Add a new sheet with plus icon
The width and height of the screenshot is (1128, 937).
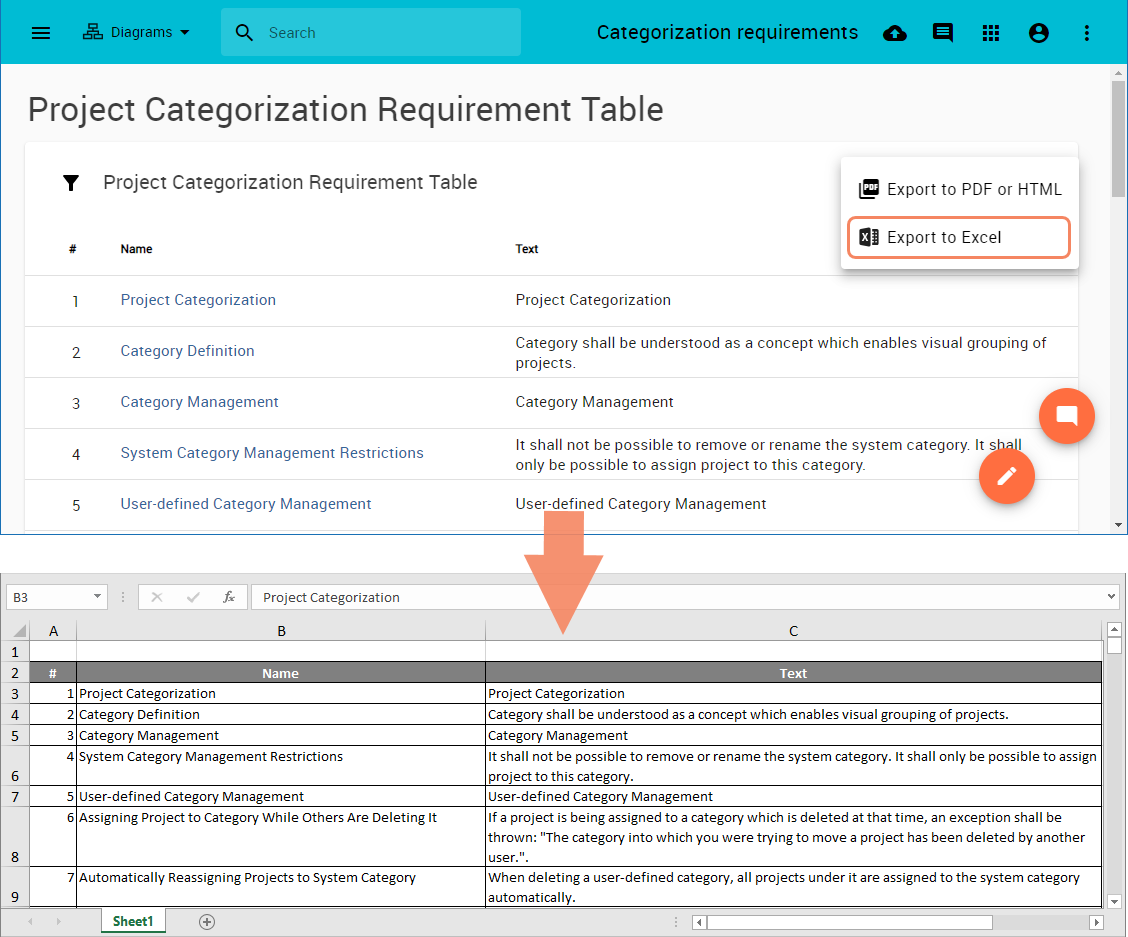pyautogui.click(x=207, y=921)
